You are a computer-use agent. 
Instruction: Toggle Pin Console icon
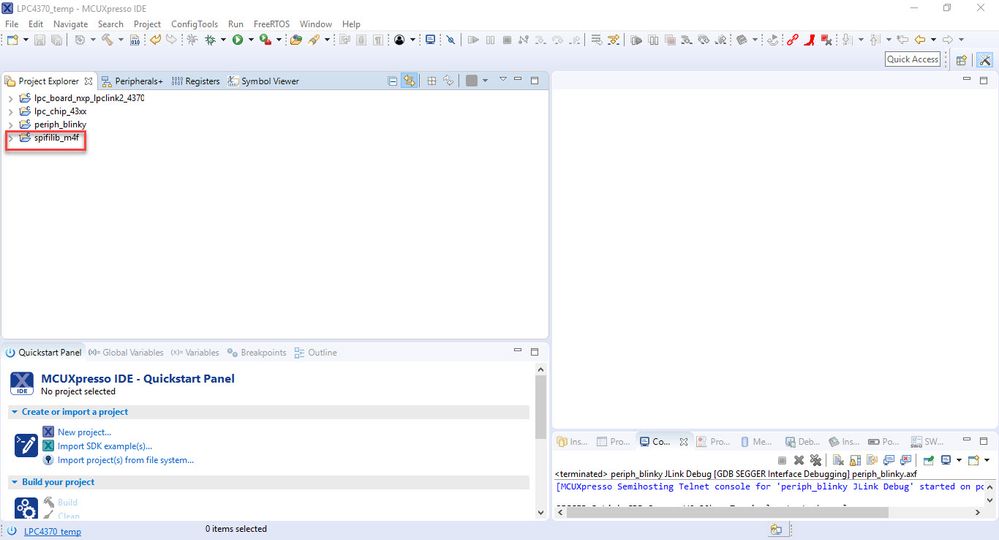click(x=929, y=460)
